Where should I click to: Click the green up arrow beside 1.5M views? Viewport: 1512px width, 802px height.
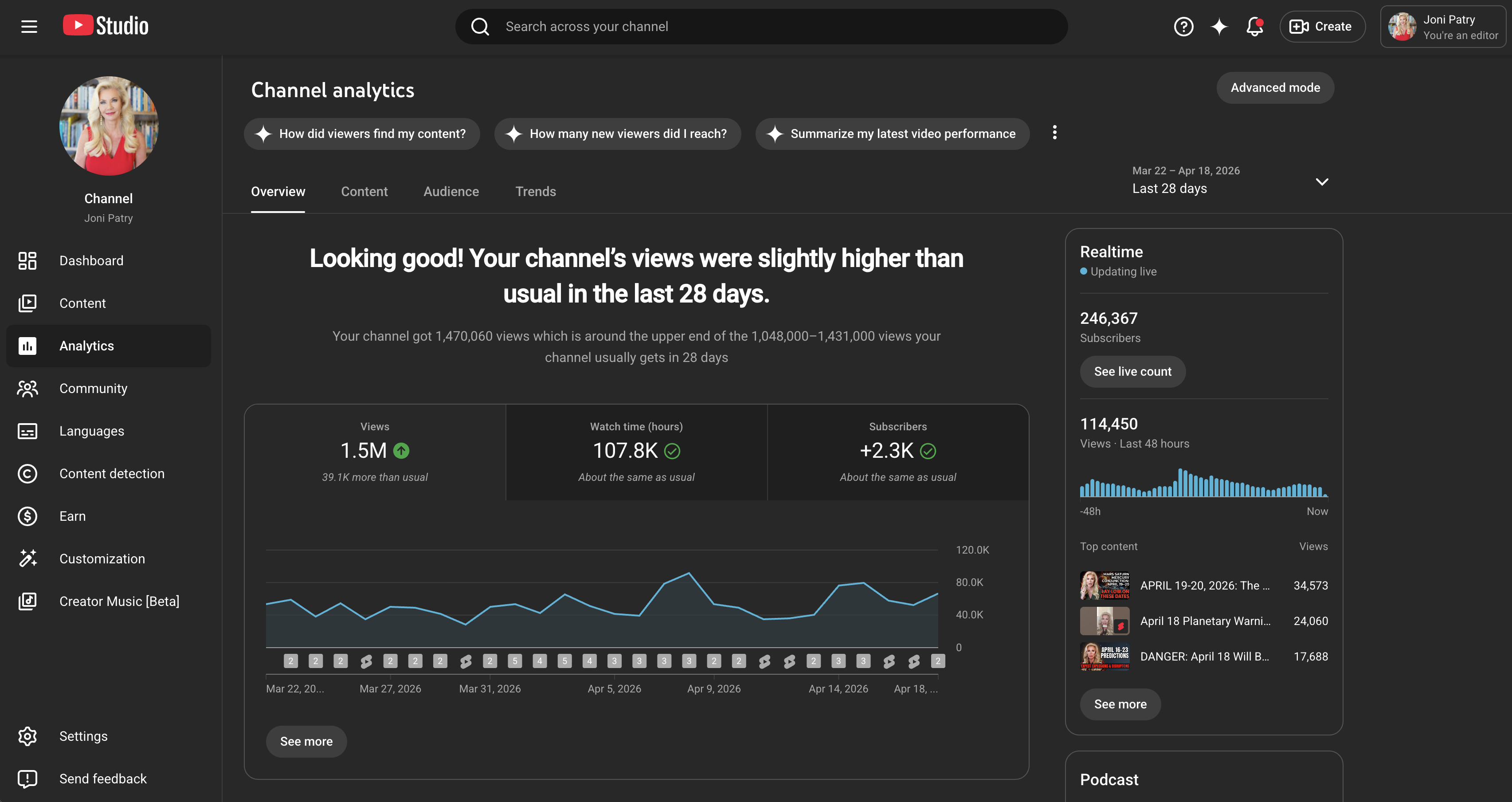[401, 451]
